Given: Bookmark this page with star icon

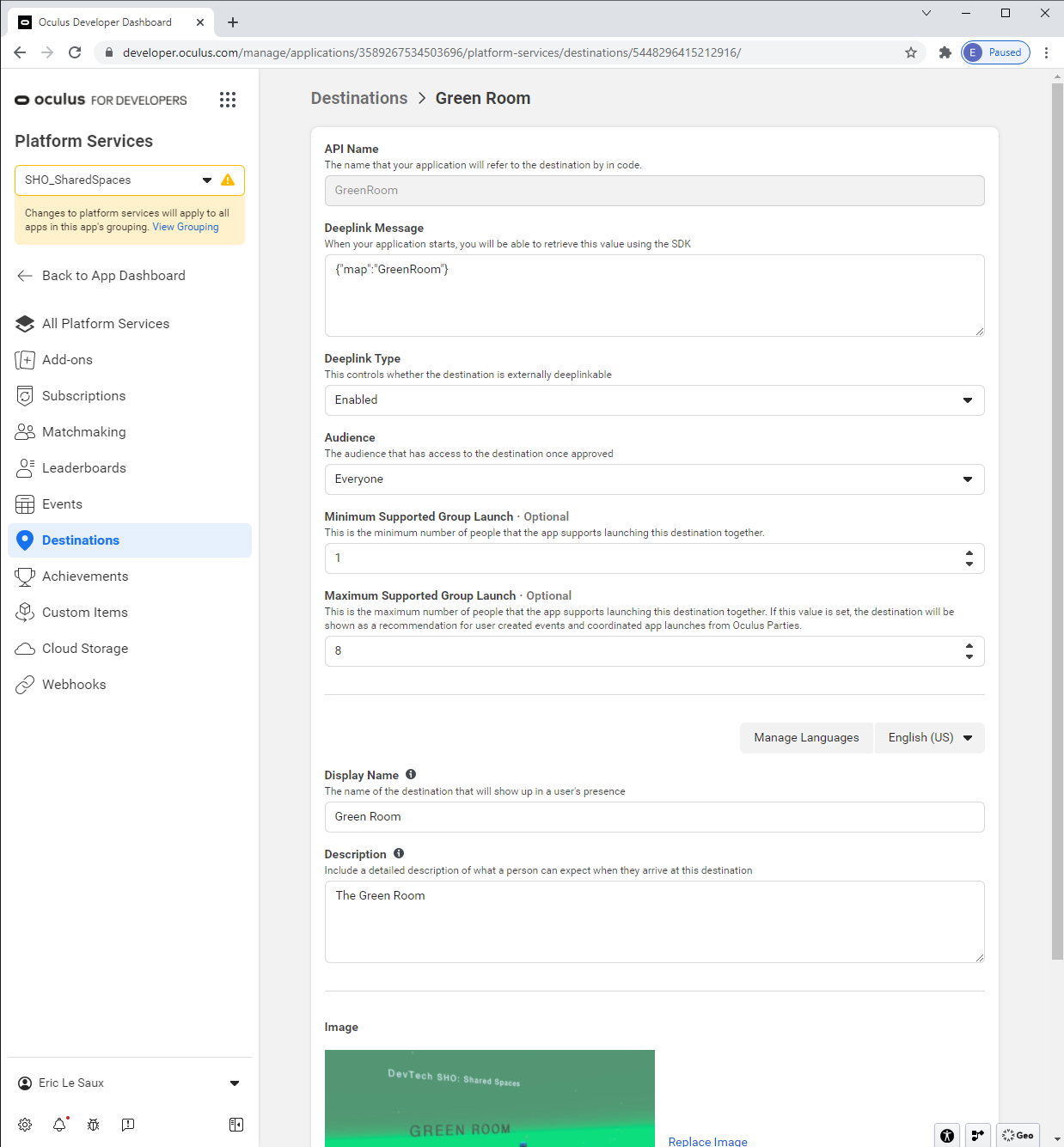Looking at the screenshot, I should click(911, 52).
